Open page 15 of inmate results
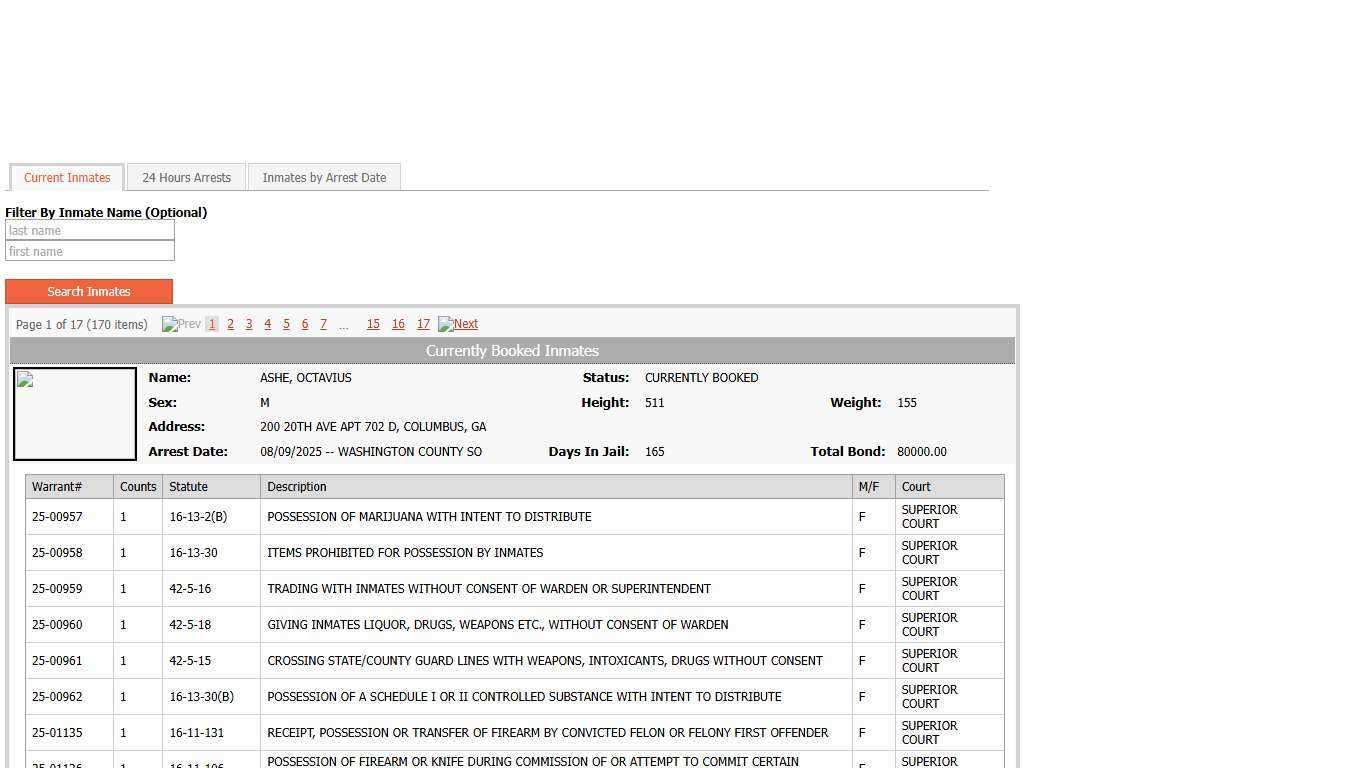The width and height of the screenshot is (1366, 768). click(373, 324)
